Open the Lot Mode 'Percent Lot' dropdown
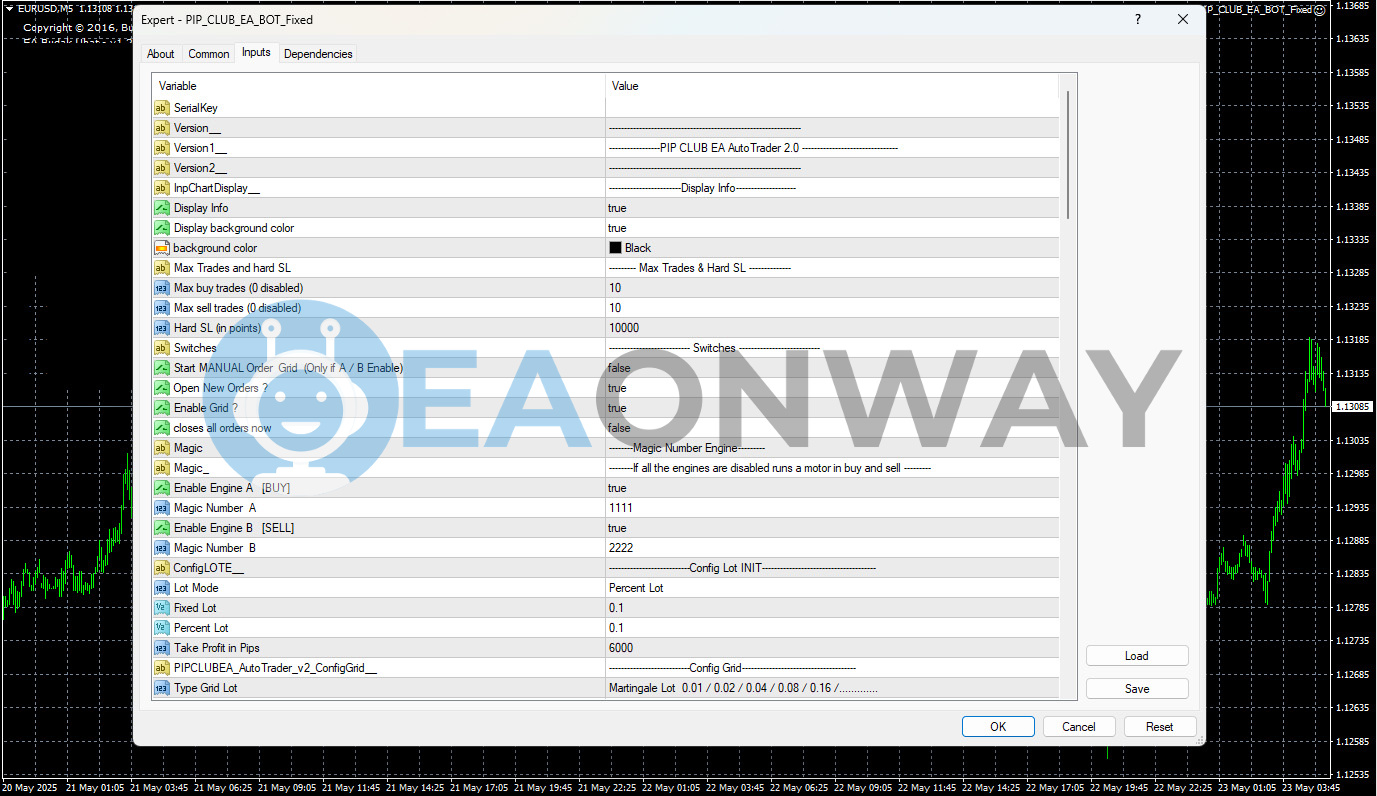 click(832, 588)
